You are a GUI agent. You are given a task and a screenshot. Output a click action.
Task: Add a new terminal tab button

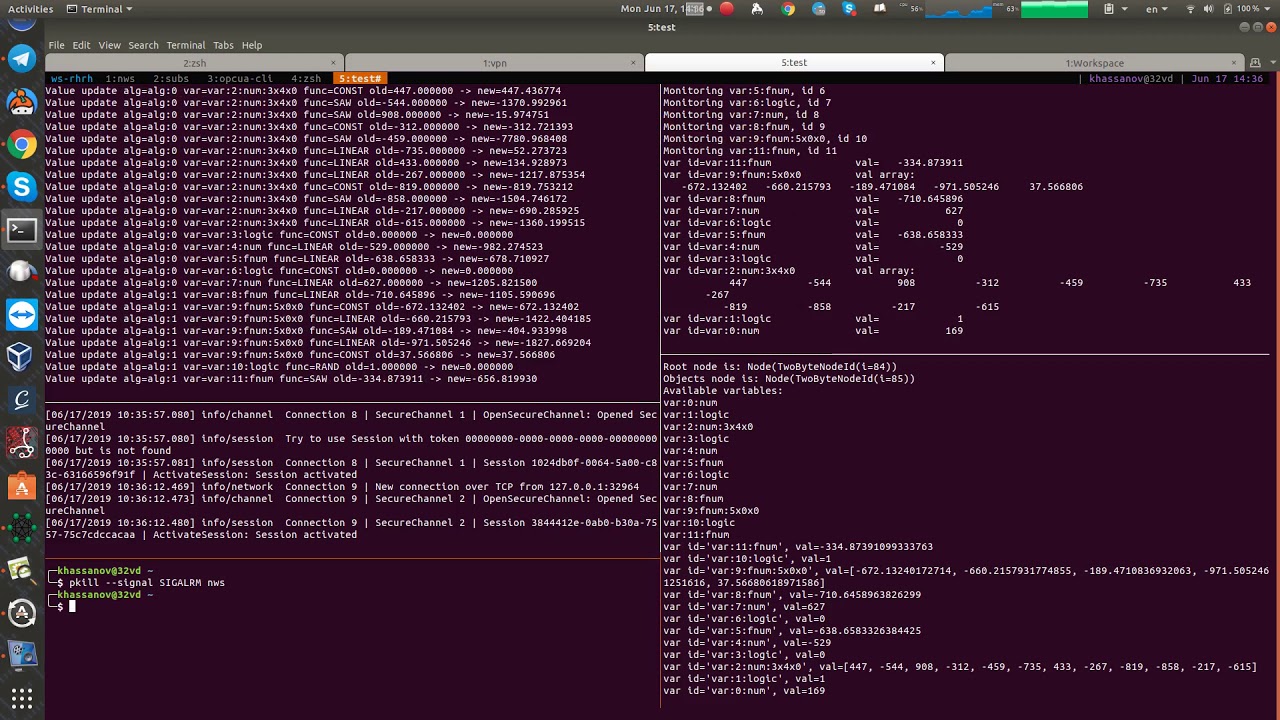tap(1255, 62)
